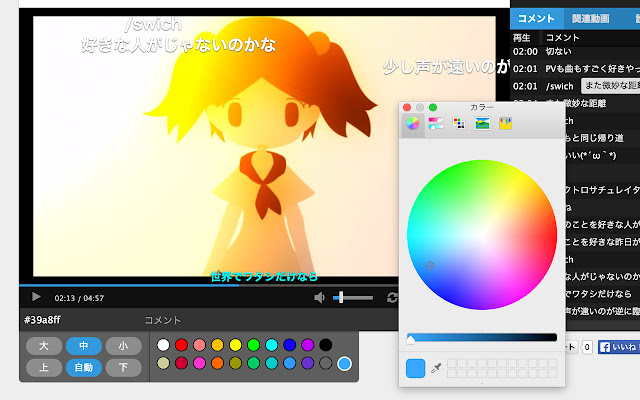Open the コメント tab
This screenshot has width=640, height=400.
pyautogui.click(x=536, y=19)
